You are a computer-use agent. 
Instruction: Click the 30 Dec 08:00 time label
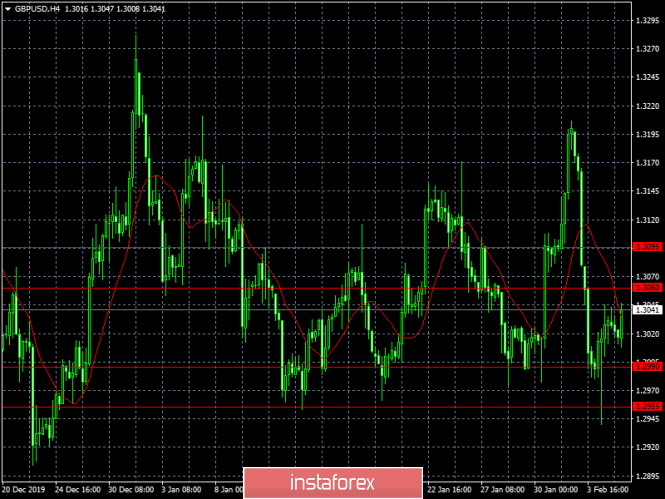[x=131, y=490]
